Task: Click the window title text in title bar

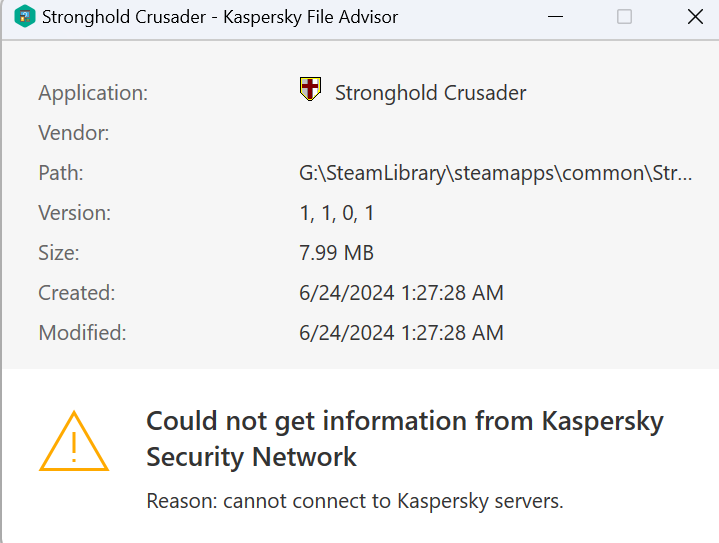Action: coord(221,17)
